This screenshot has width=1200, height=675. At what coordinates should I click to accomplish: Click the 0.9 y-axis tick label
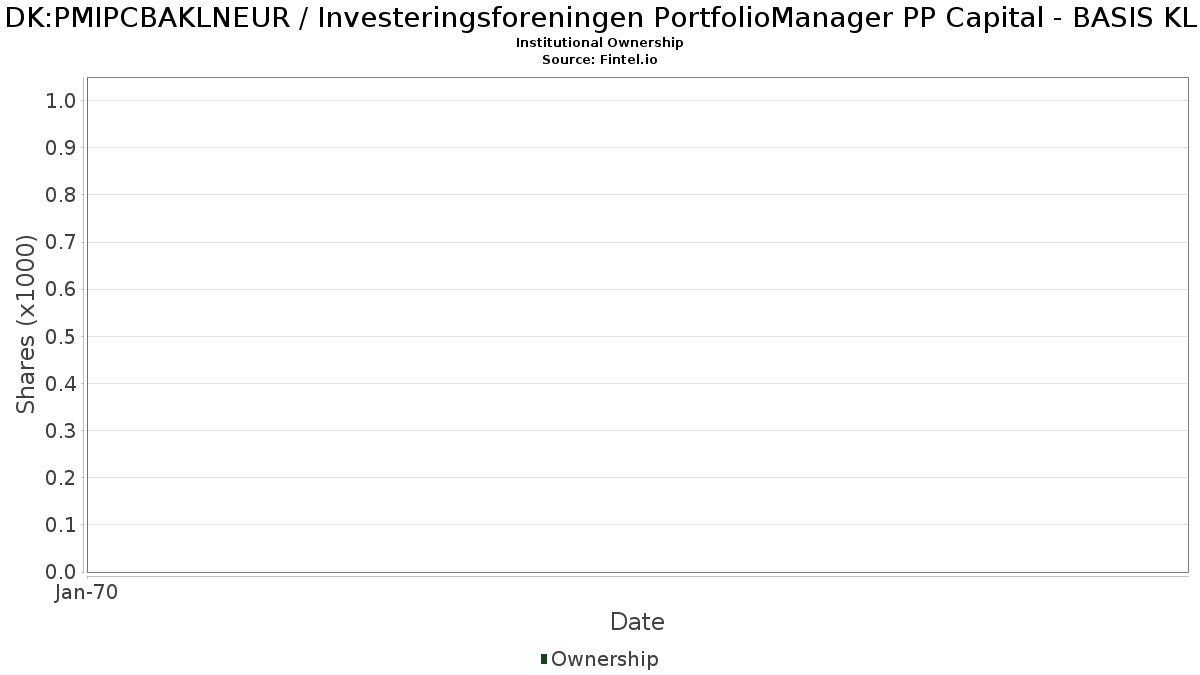62,148
